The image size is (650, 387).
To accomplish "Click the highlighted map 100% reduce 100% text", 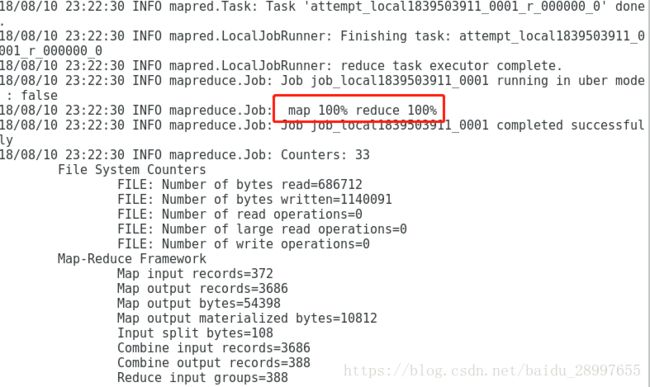I will [362, 110].
